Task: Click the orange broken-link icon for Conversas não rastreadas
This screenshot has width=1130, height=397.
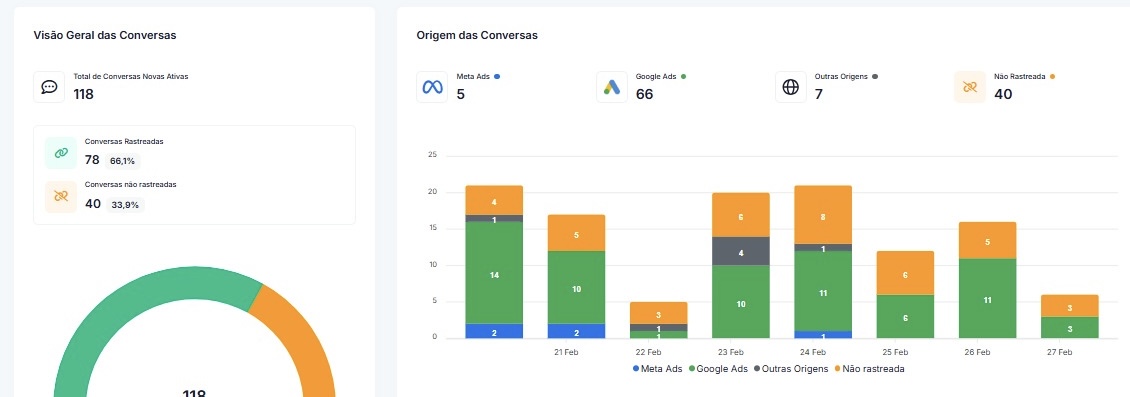Action: click(x=61, y=196)
